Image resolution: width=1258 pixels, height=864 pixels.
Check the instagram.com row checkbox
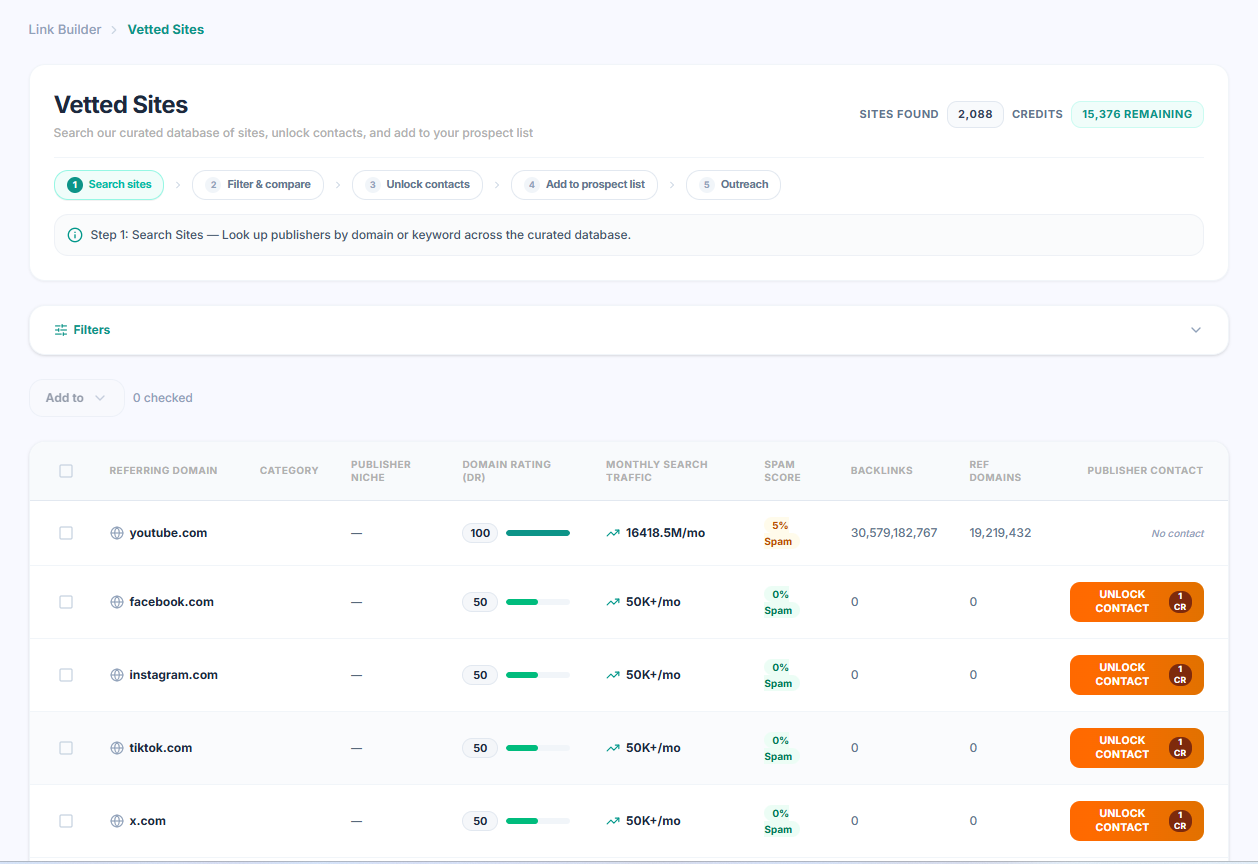(x=66, y=675)
